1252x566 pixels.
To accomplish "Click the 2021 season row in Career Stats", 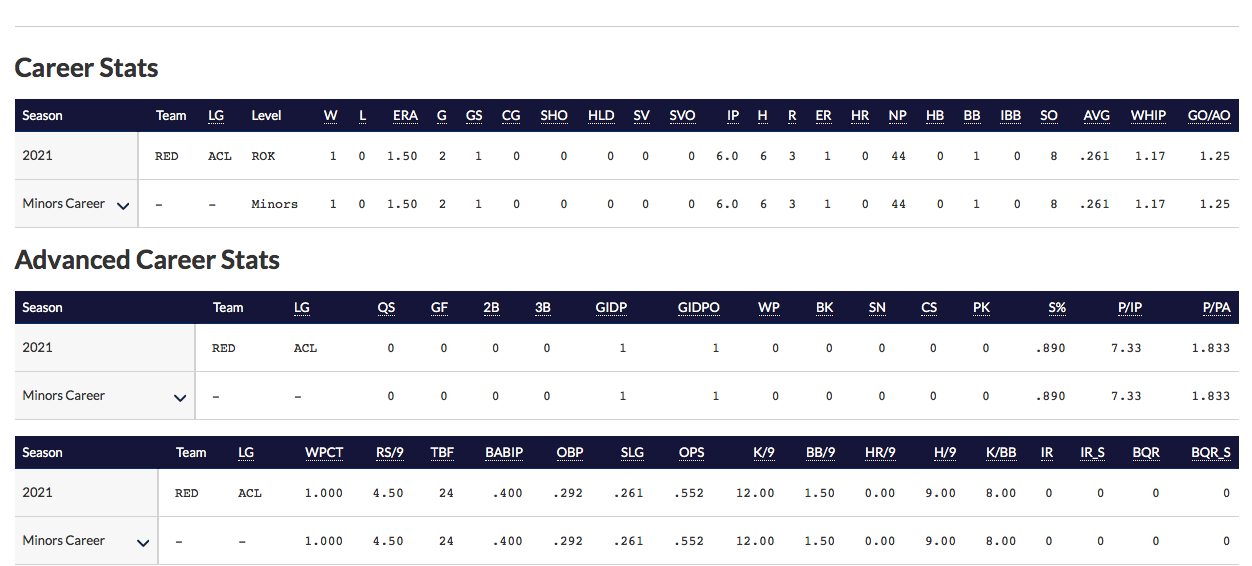I will click(626, 156).
